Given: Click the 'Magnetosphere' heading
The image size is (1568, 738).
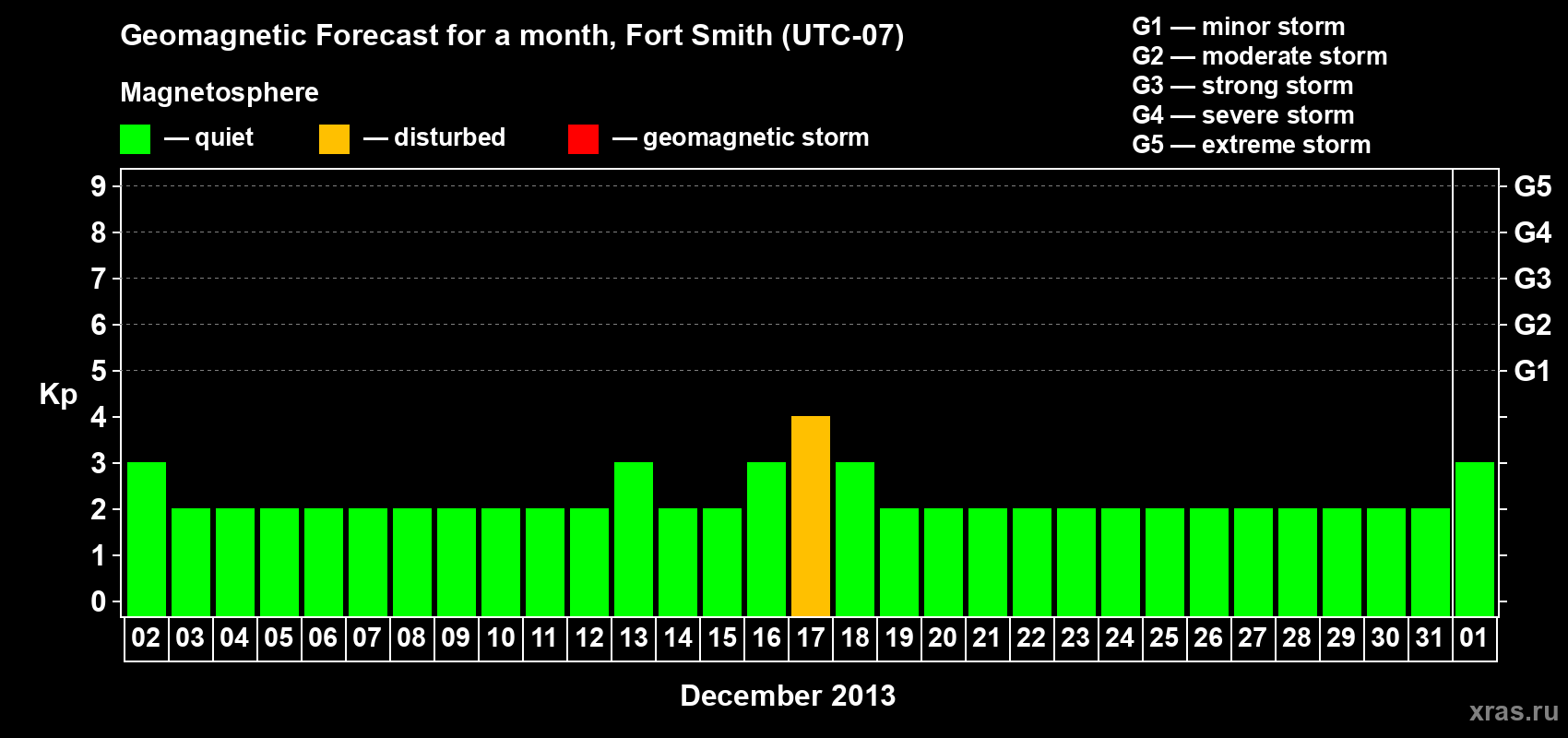Looking at the screenshot, I should click(220, 92).
